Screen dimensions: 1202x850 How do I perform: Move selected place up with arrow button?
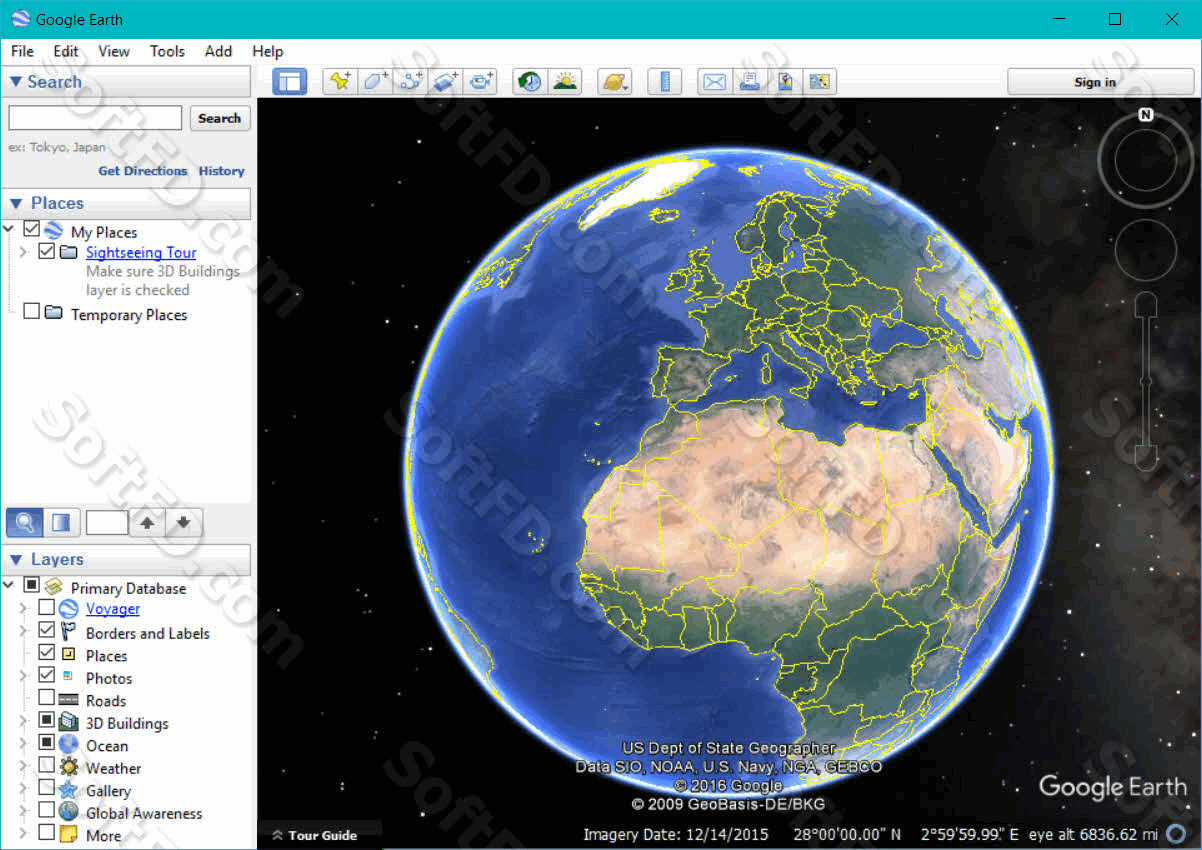tap(147, 522)
